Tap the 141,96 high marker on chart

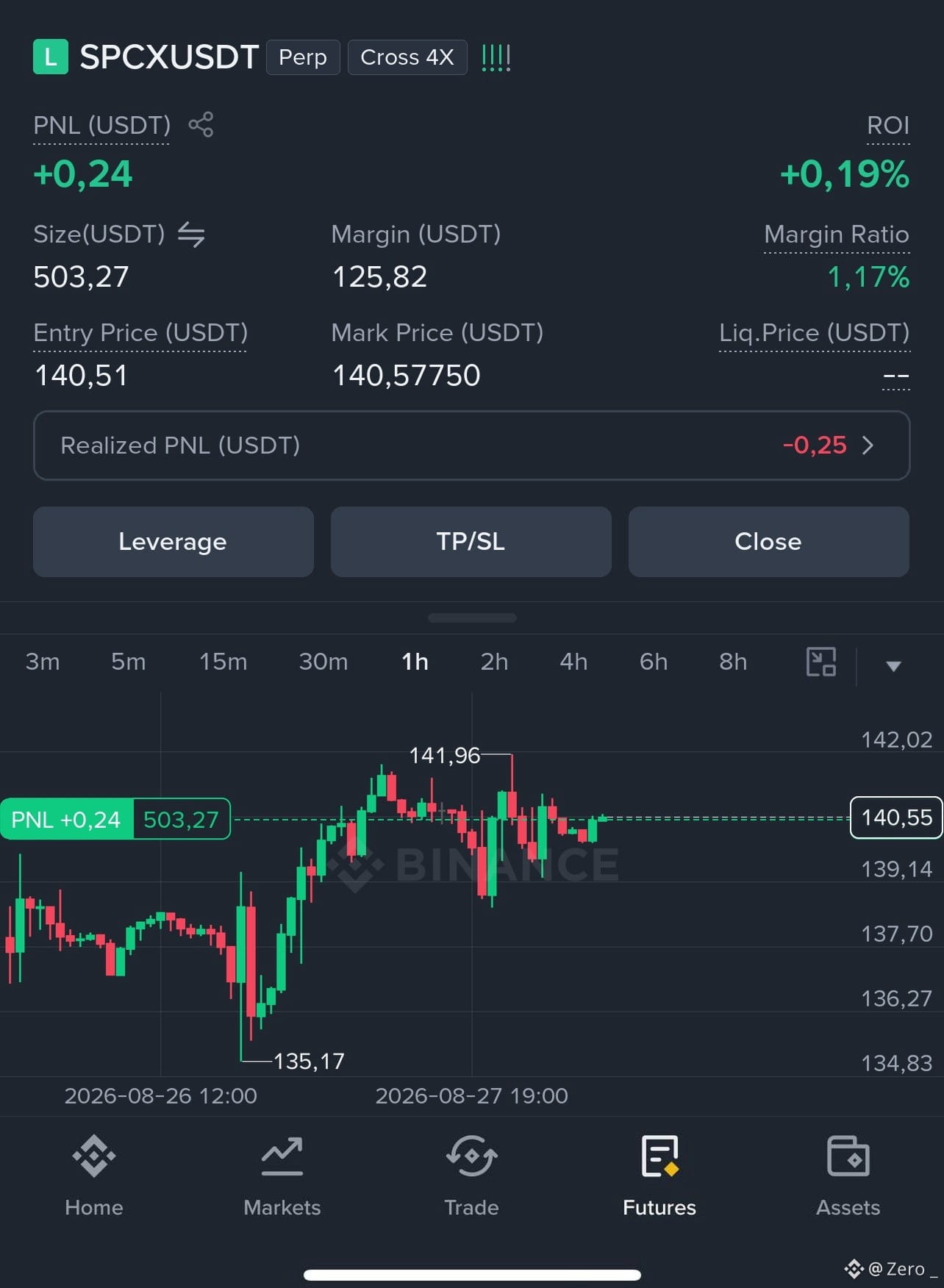(x=444, y=755)
